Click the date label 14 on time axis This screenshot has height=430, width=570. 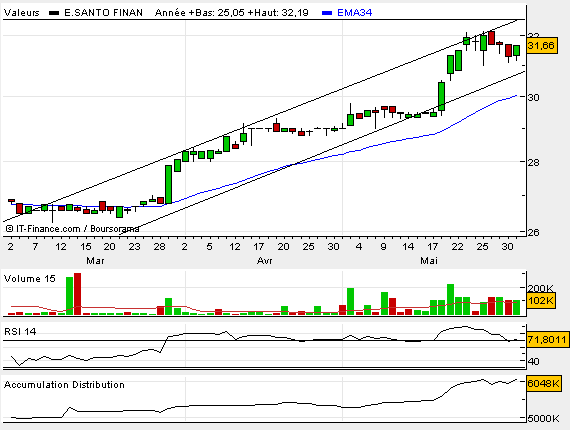[x=408, y=246]
